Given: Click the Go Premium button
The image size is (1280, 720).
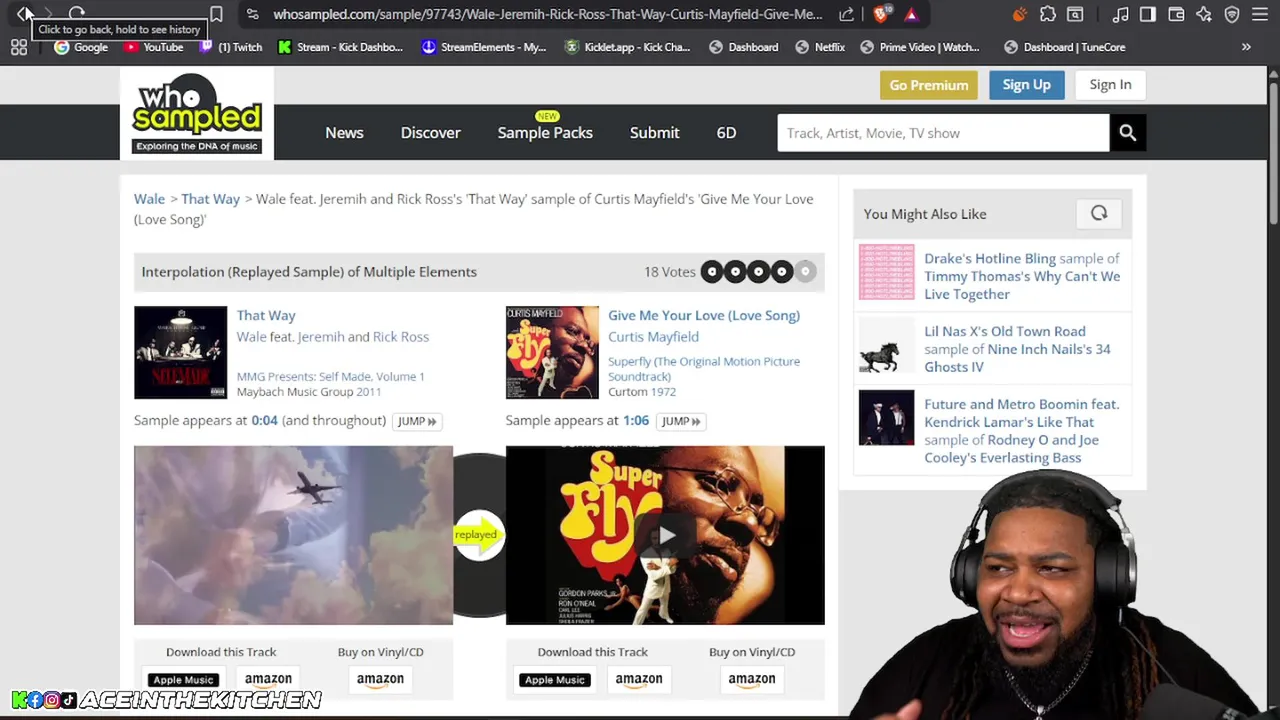Looking at the screenshot, I should coord(929,85).
